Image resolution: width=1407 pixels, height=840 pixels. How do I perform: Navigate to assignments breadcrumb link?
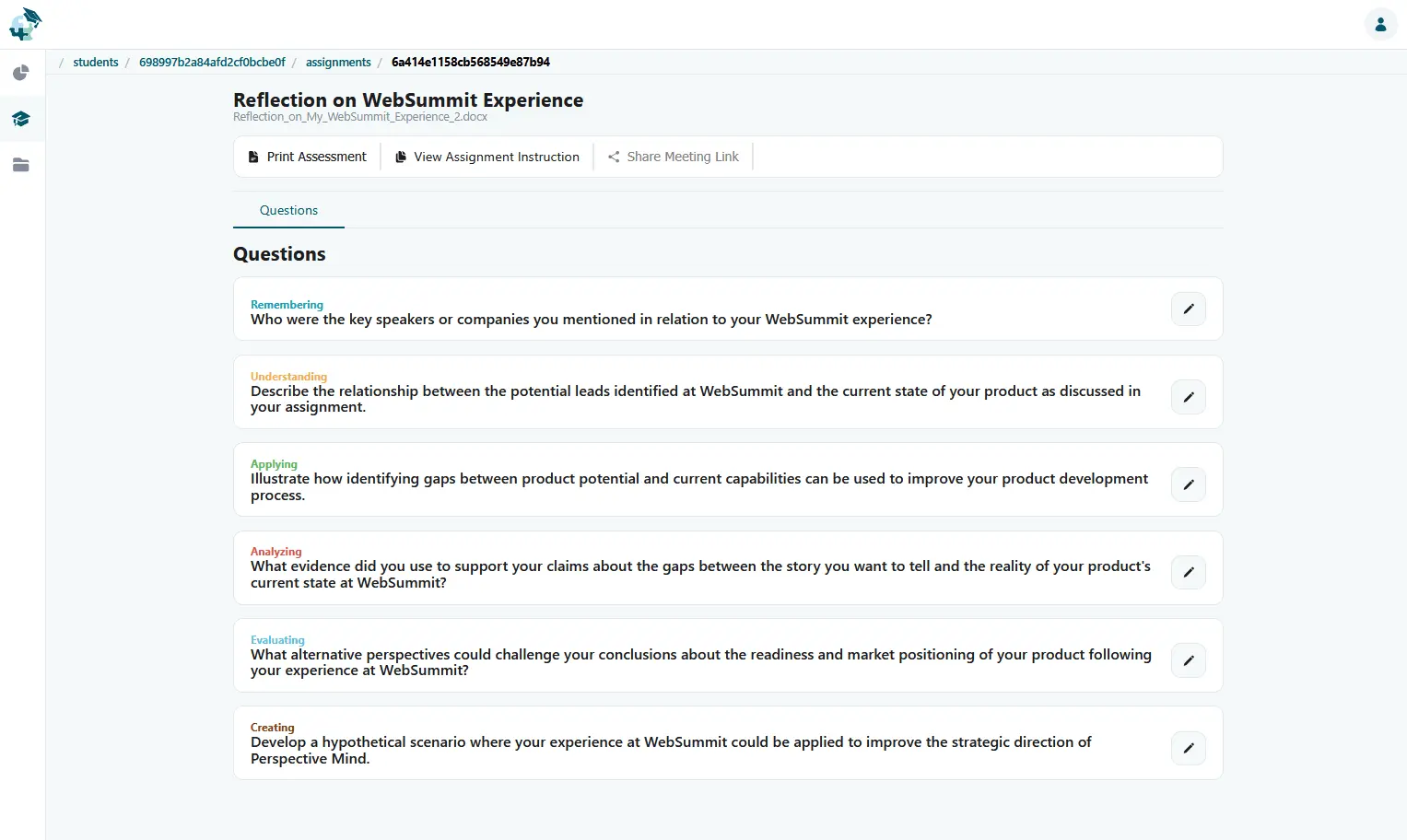tap(338, 62)
